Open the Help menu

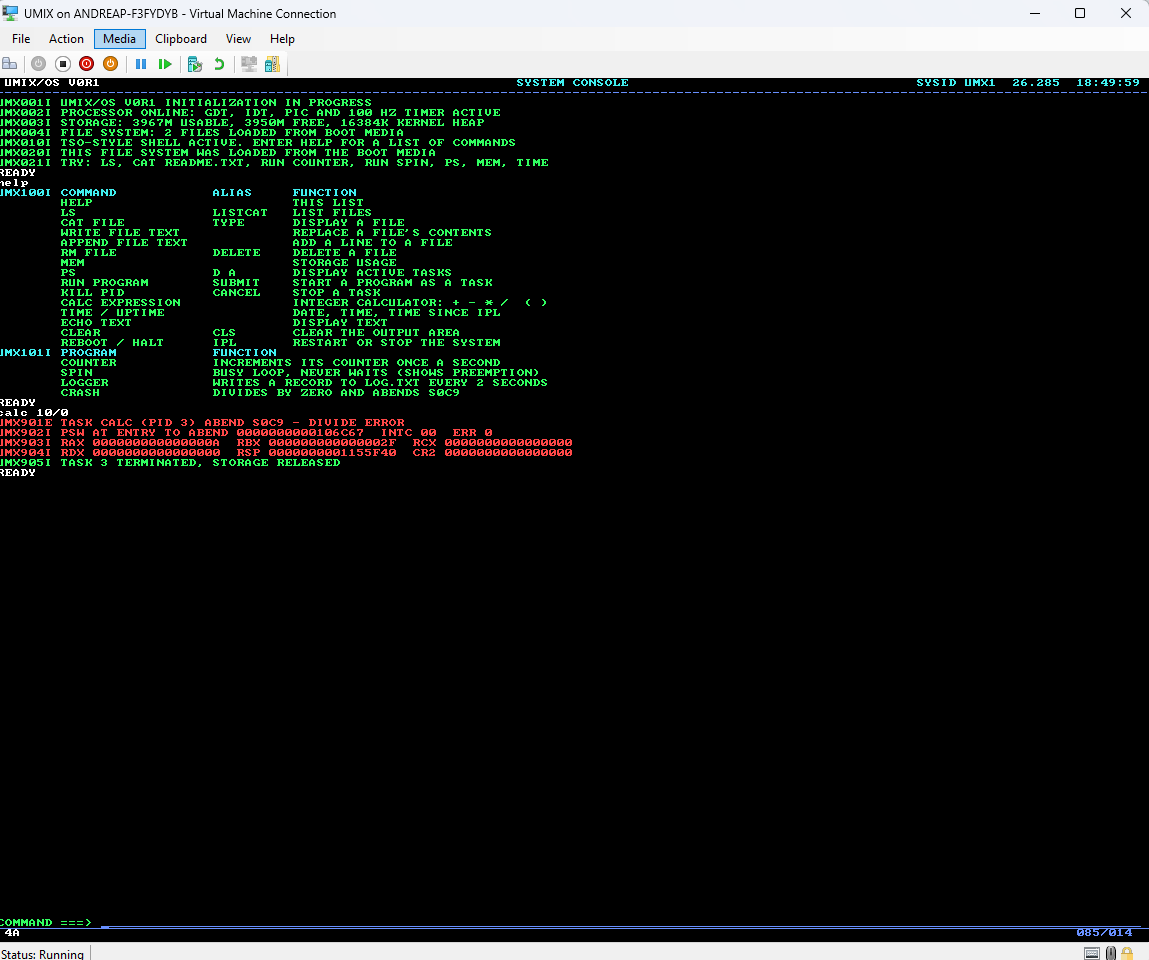[x=282, y=39]
